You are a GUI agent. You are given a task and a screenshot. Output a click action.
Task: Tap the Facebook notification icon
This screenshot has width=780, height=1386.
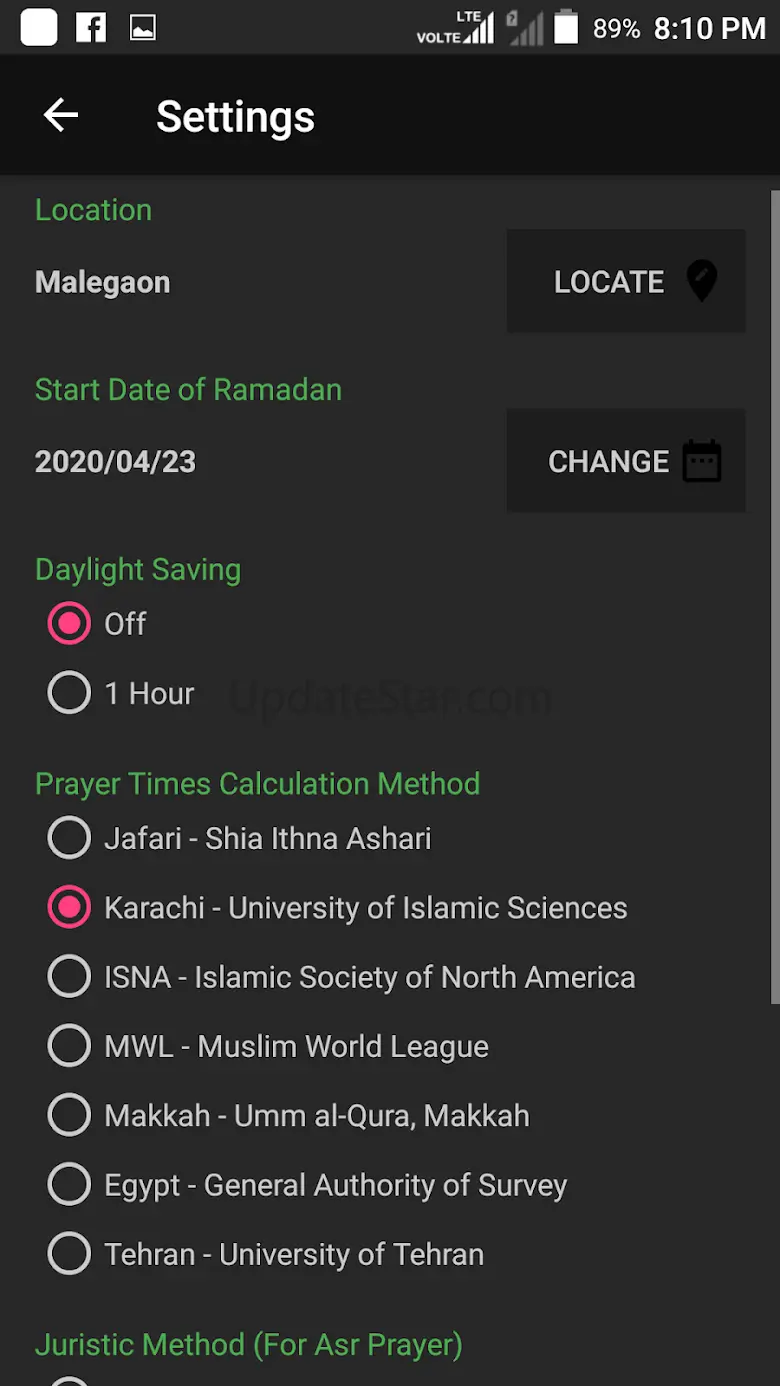tap(91, 28)
